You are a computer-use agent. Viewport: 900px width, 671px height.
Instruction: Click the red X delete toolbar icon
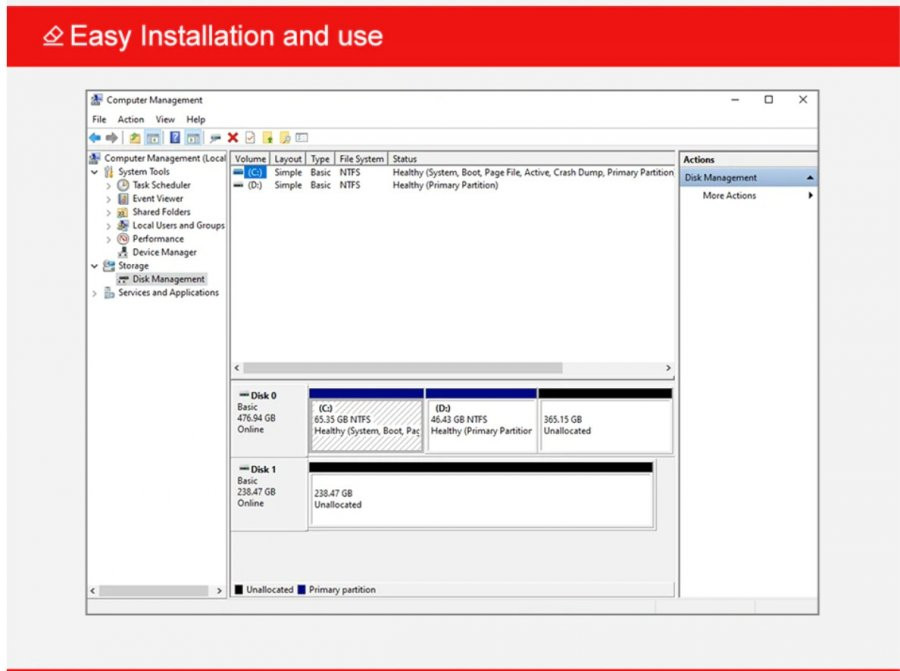point(232,138)
